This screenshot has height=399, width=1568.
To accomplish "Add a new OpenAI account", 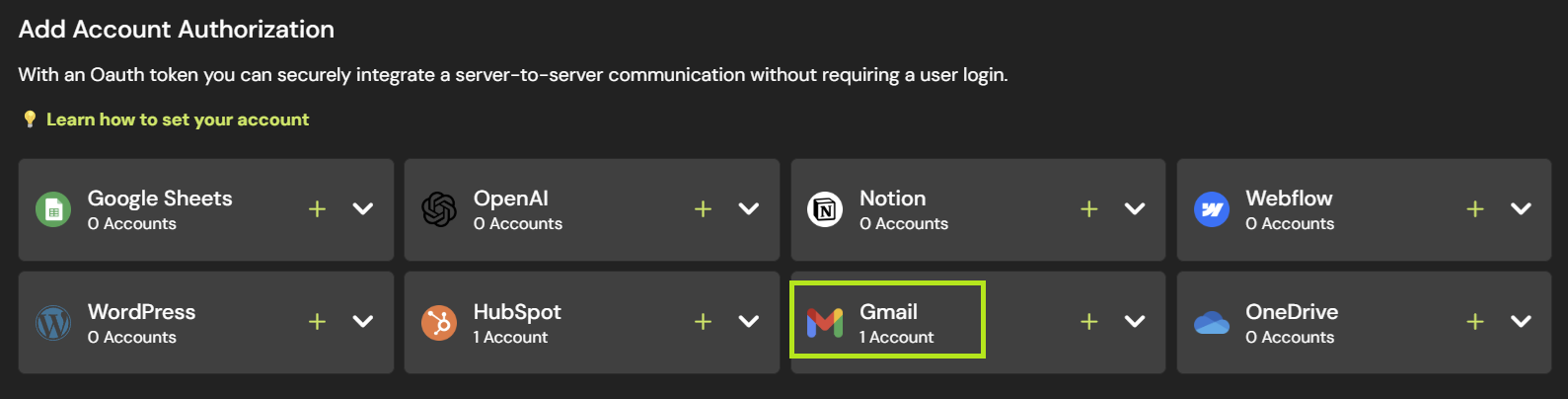I will [703, 209].
